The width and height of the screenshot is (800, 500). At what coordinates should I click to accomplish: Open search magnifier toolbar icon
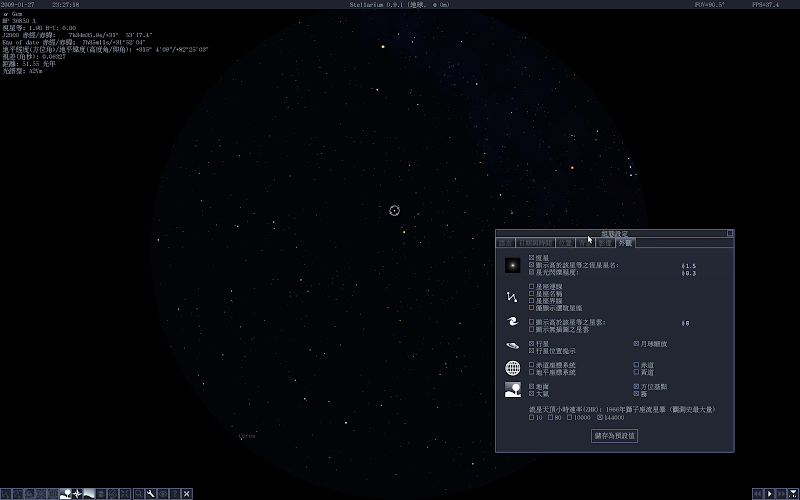138,494
